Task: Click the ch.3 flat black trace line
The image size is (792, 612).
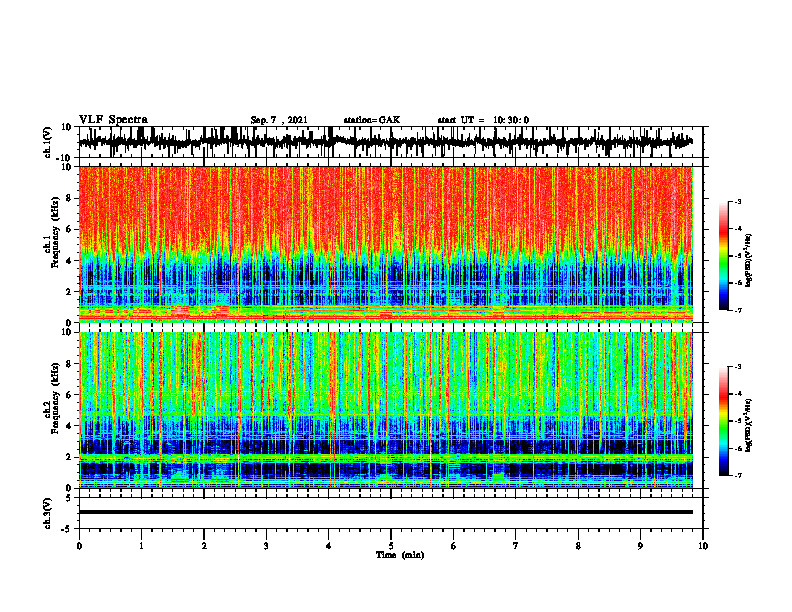Action: [385, 512]
